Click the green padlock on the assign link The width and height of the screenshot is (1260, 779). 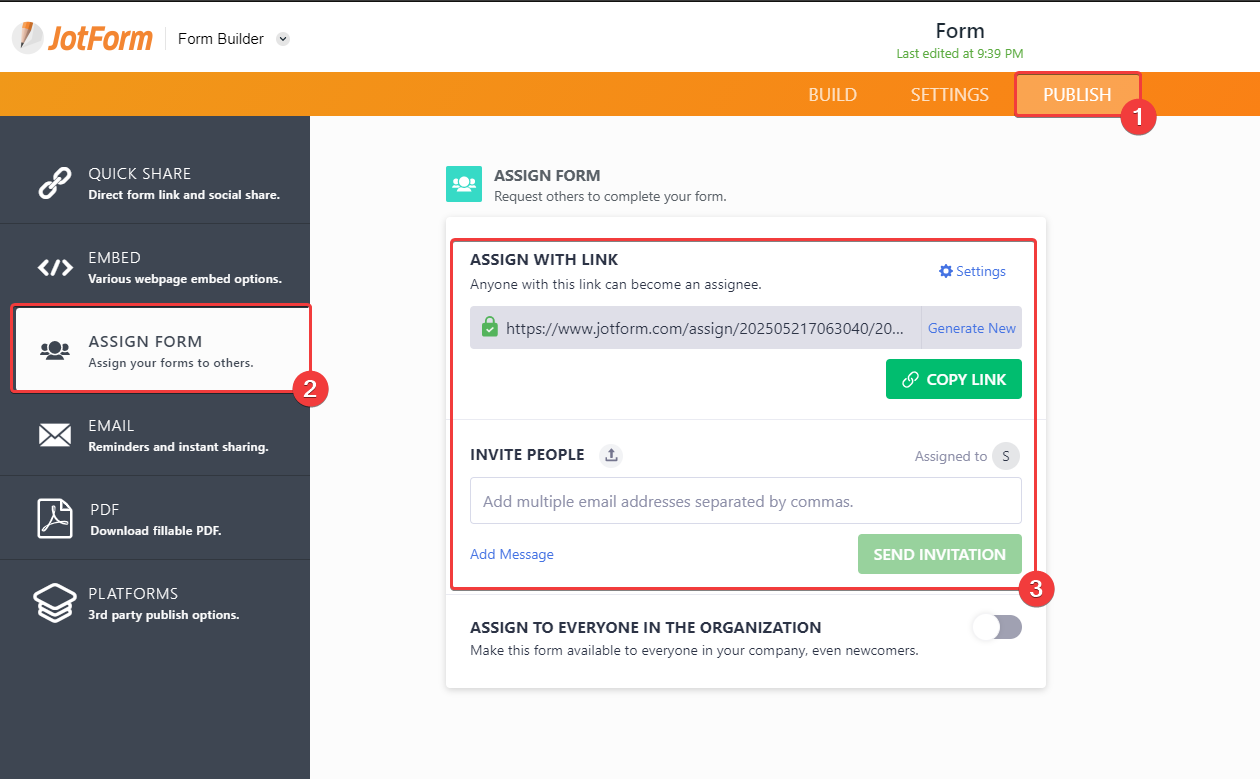489,327
